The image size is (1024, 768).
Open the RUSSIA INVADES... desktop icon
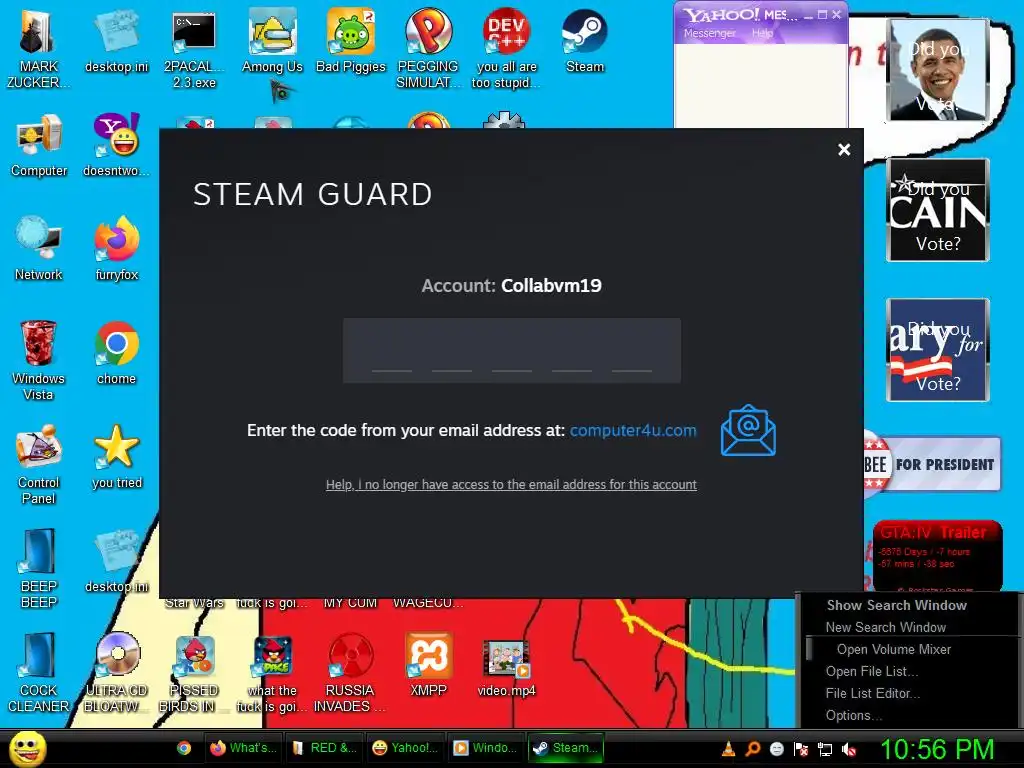[x=350, y=672]
